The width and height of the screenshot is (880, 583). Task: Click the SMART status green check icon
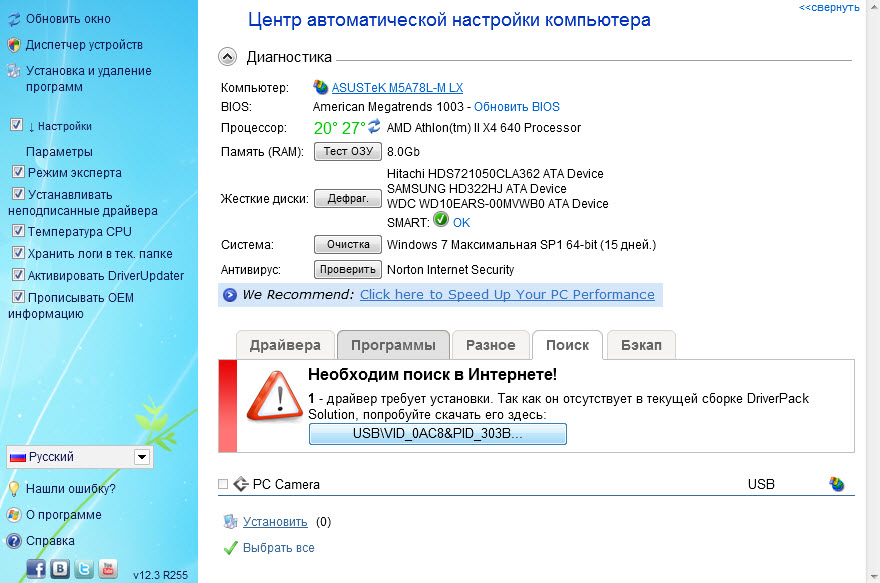[441, 221]
